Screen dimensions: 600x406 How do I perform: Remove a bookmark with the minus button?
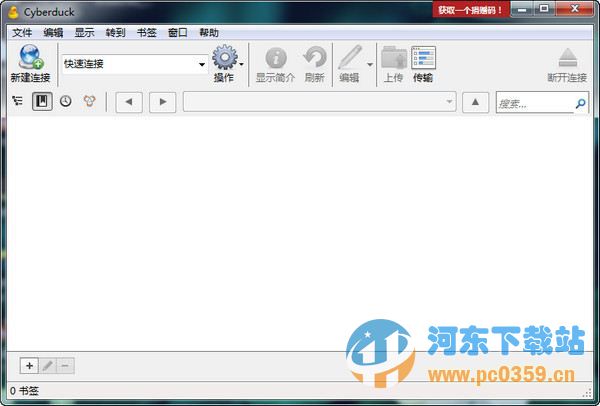pyautogui.click(x=65, y=366)
